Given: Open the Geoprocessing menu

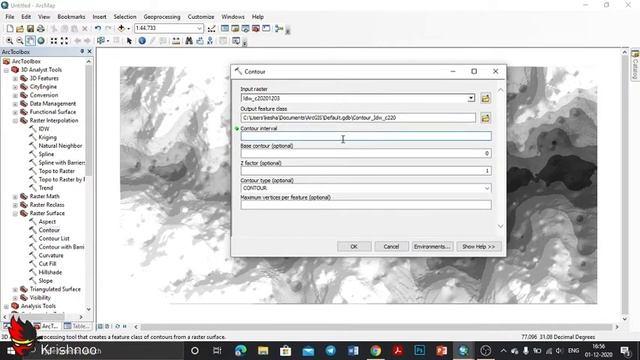Looking at the screenshot, I should 162,17.
